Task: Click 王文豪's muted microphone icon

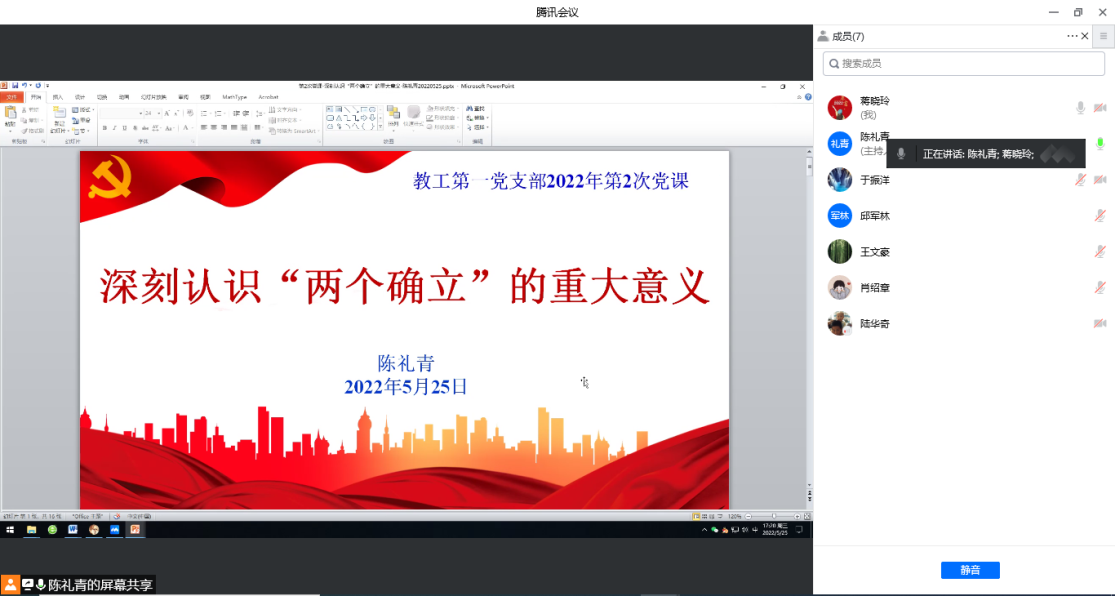Action: (x=1100, y=252)
